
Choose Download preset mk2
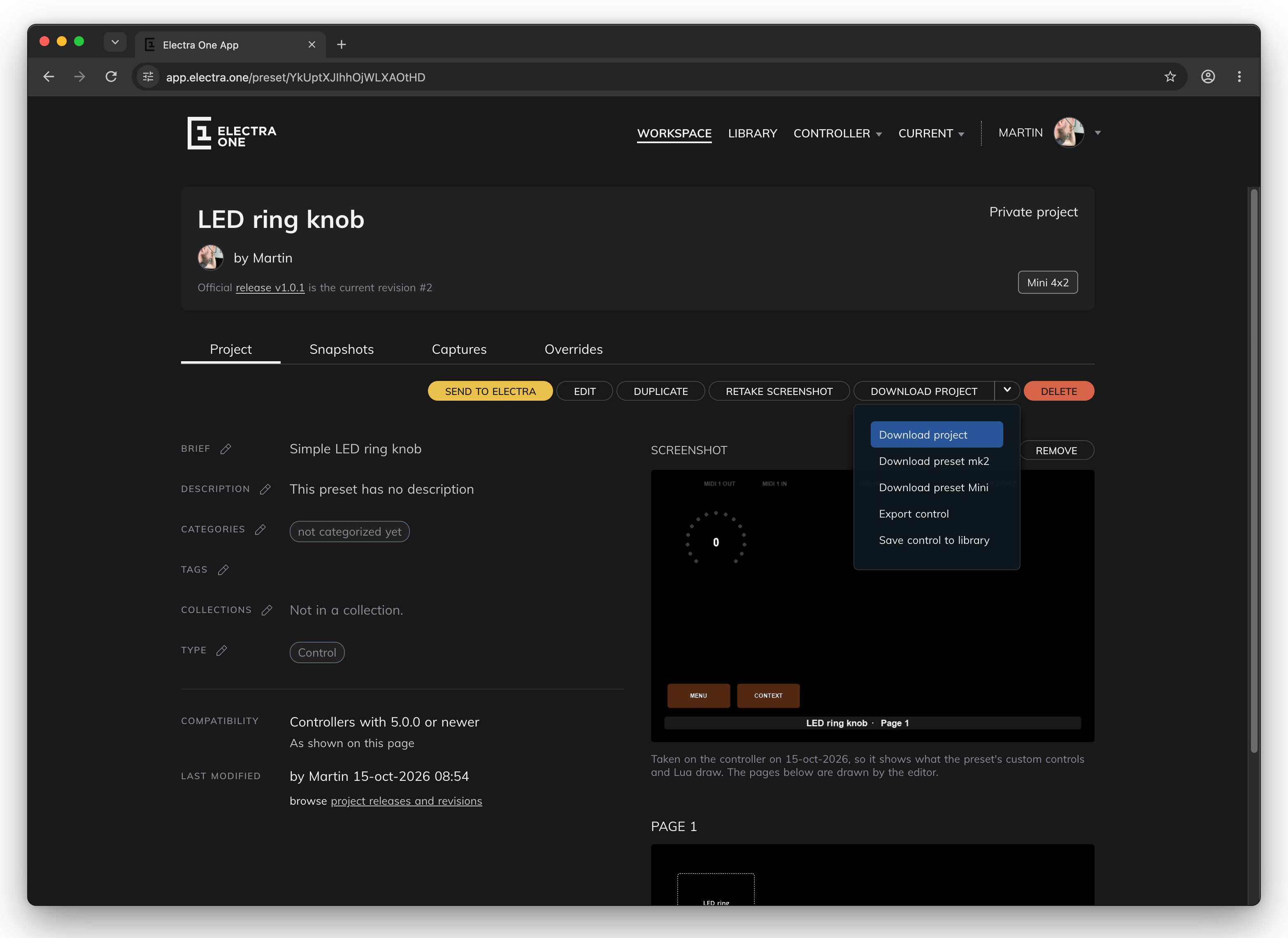(x=937, y=461)
